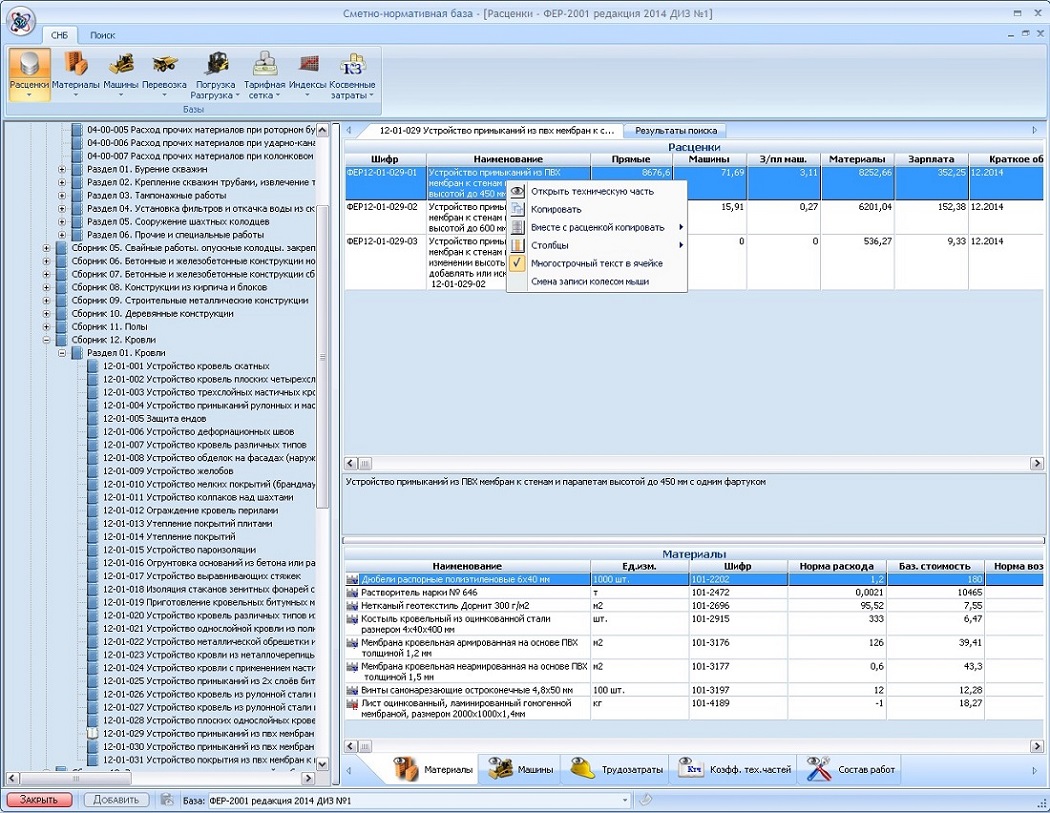Viewport: 1050px width, 813px height.
Task: Open Вместе с расценкой копировать submenu
Action: point(597,228)
